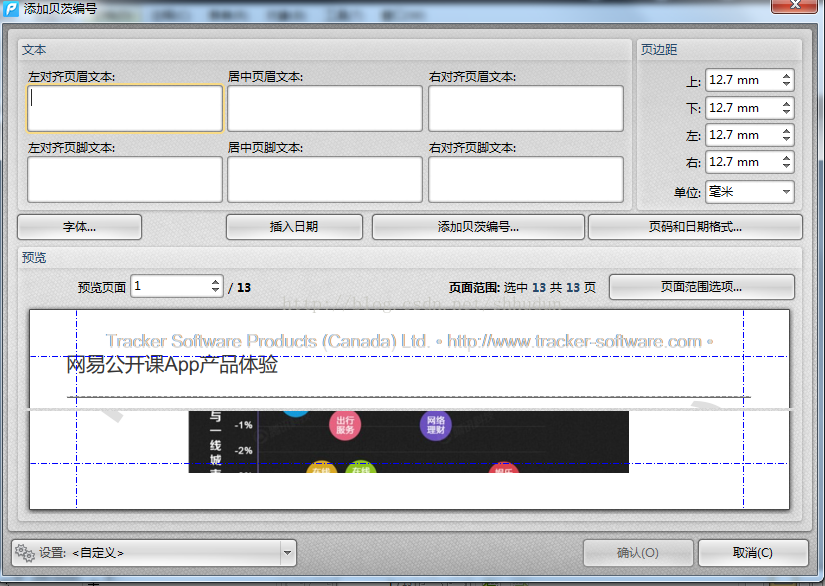Click the right-aligned footer text field
The image size is (825, 586).
pos(526,179)
